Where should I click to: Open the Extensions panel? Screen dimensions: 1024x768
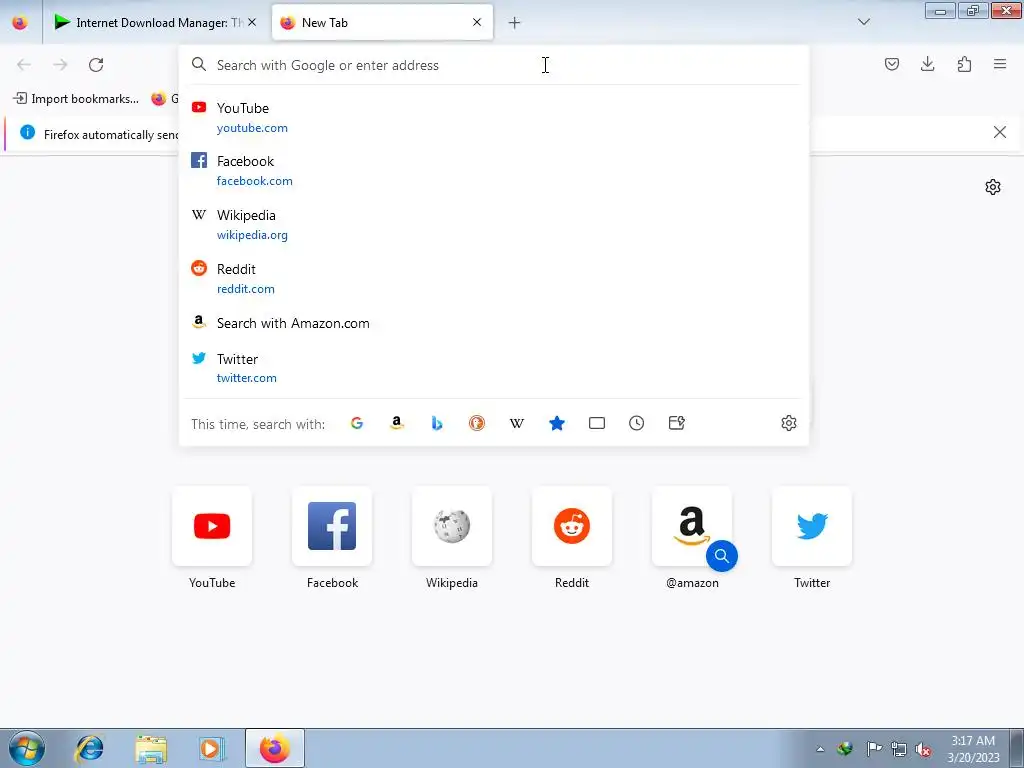coord(964,64)
